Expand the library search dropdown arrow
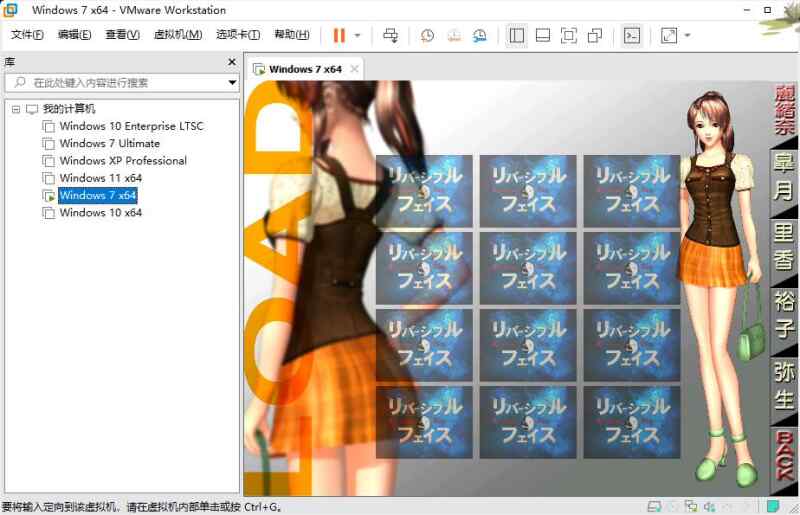This screenshot has height=515, width=800. (x=232, y=83)
